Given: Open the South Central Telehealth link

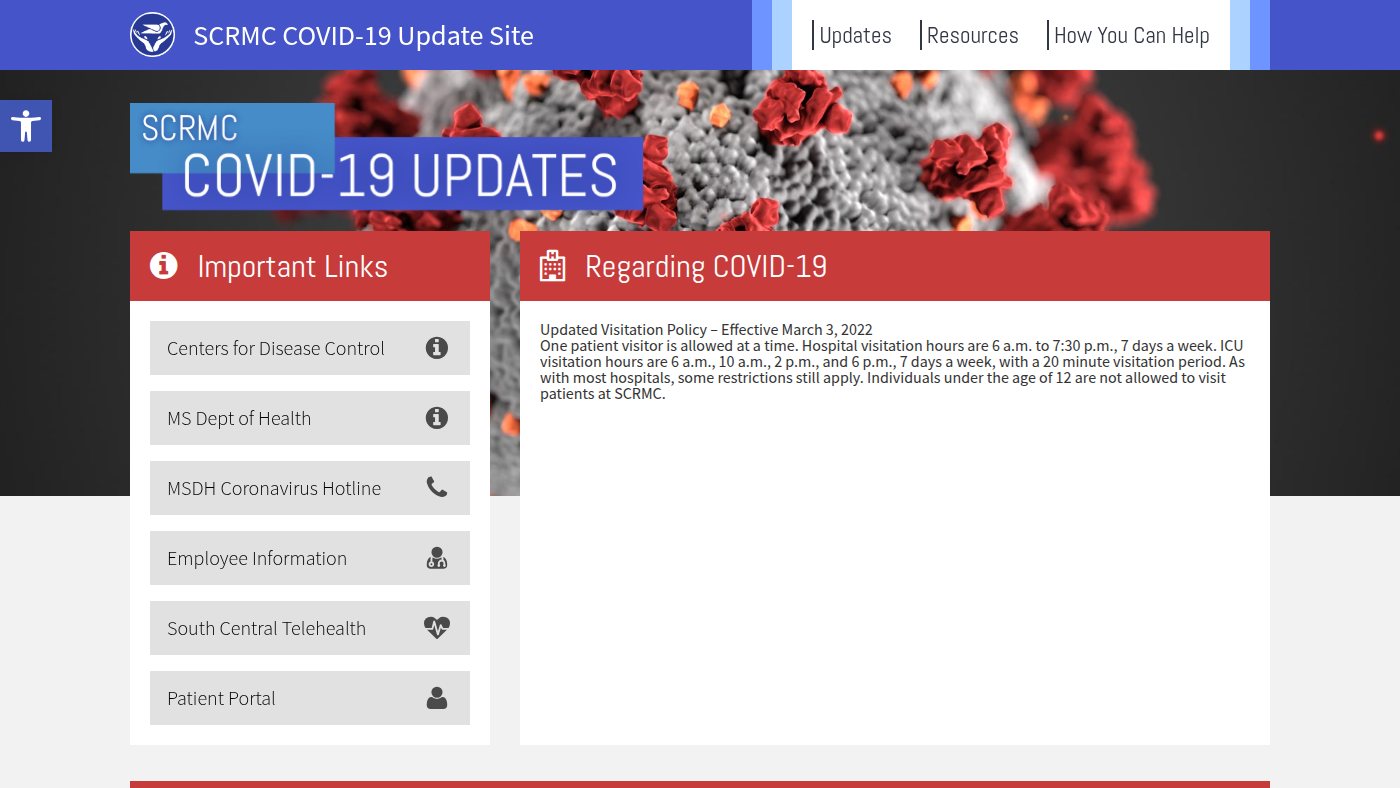Looking at the screenshot, I should 310,628.
